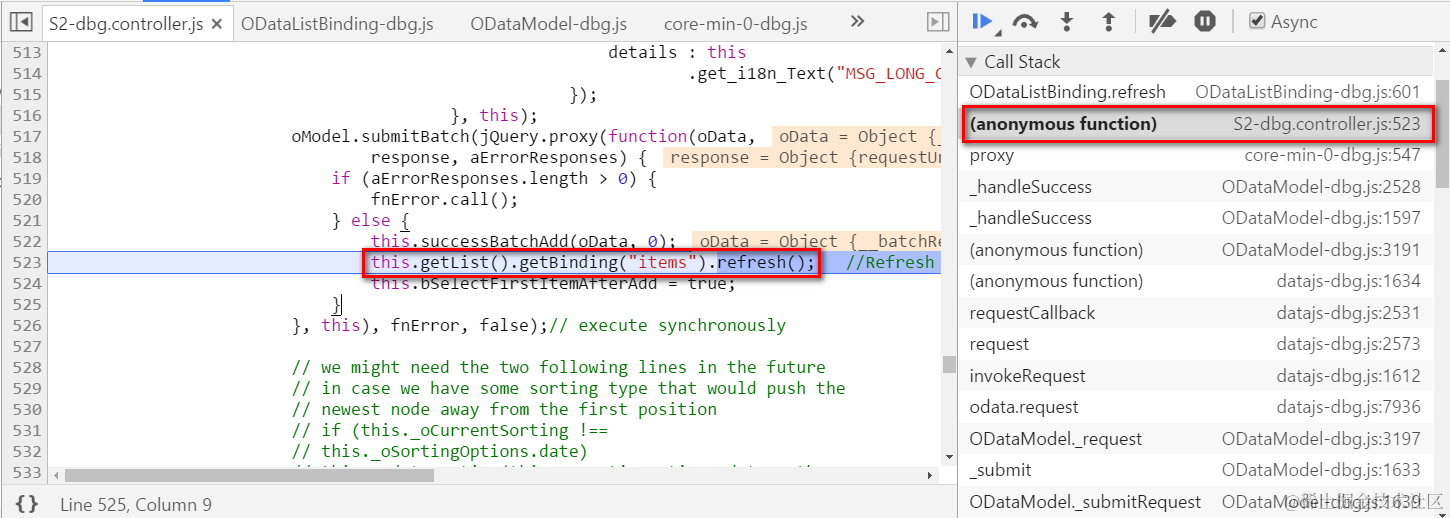1450x518 pixels.
Task: Select the core-min-0-dbg.js tab
Action: click(735, 23)
